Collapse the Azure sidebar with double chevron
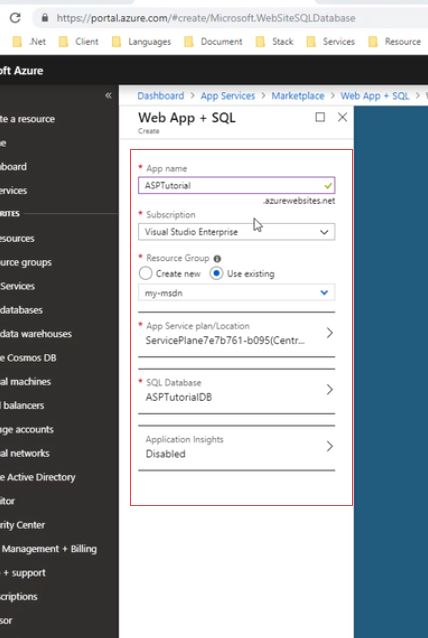The height and width of the screenshot is (638, 428). pos(108,96)
